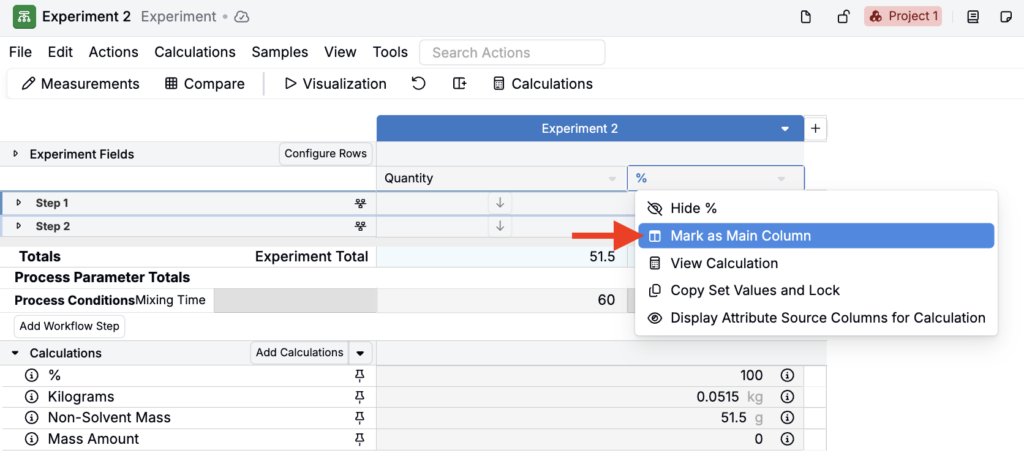1024x475 pixels.
Task: Click info icon right of 0 value
Action: pos(787,439)
